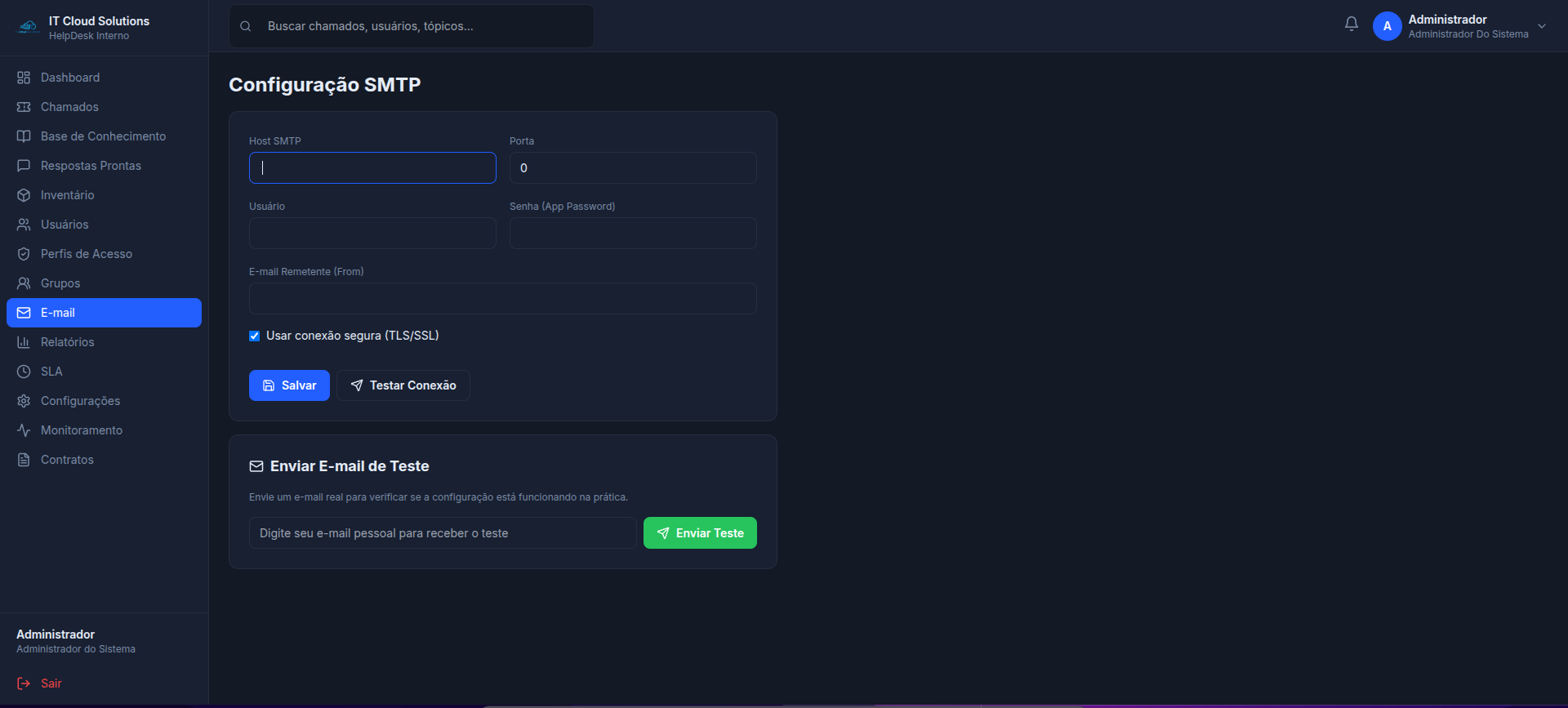Click the green Enviar Teste button
This screenshot has width=1568, height=708.
point(700,533)
